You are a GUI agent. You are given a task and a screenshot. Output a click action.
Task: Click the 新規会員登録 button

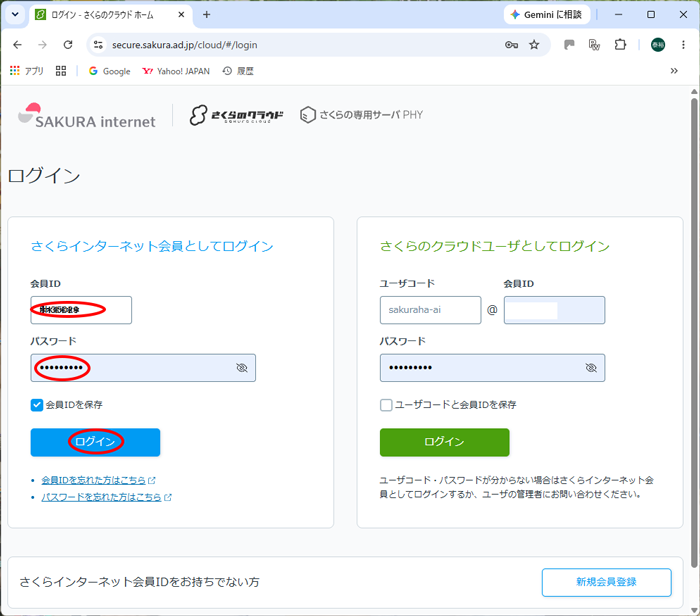[607, 582]
